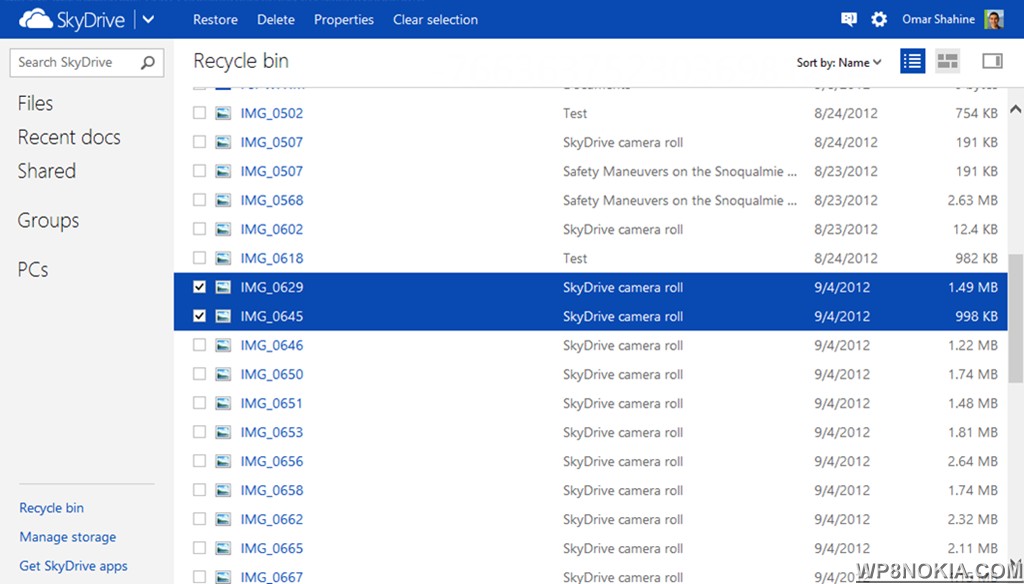Screen dimensions: 1024x584
Task: Check the box for IMG_0502
Action: (199, 113)
